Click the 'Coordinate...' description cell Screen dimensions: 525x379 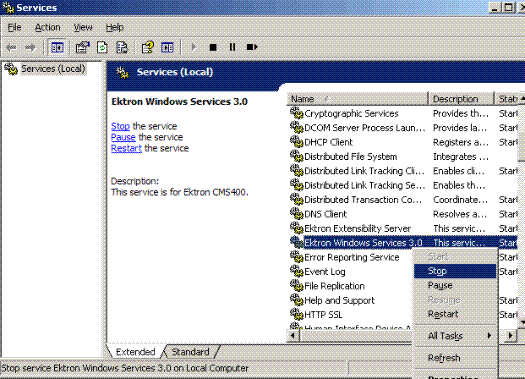pos(460,200)
